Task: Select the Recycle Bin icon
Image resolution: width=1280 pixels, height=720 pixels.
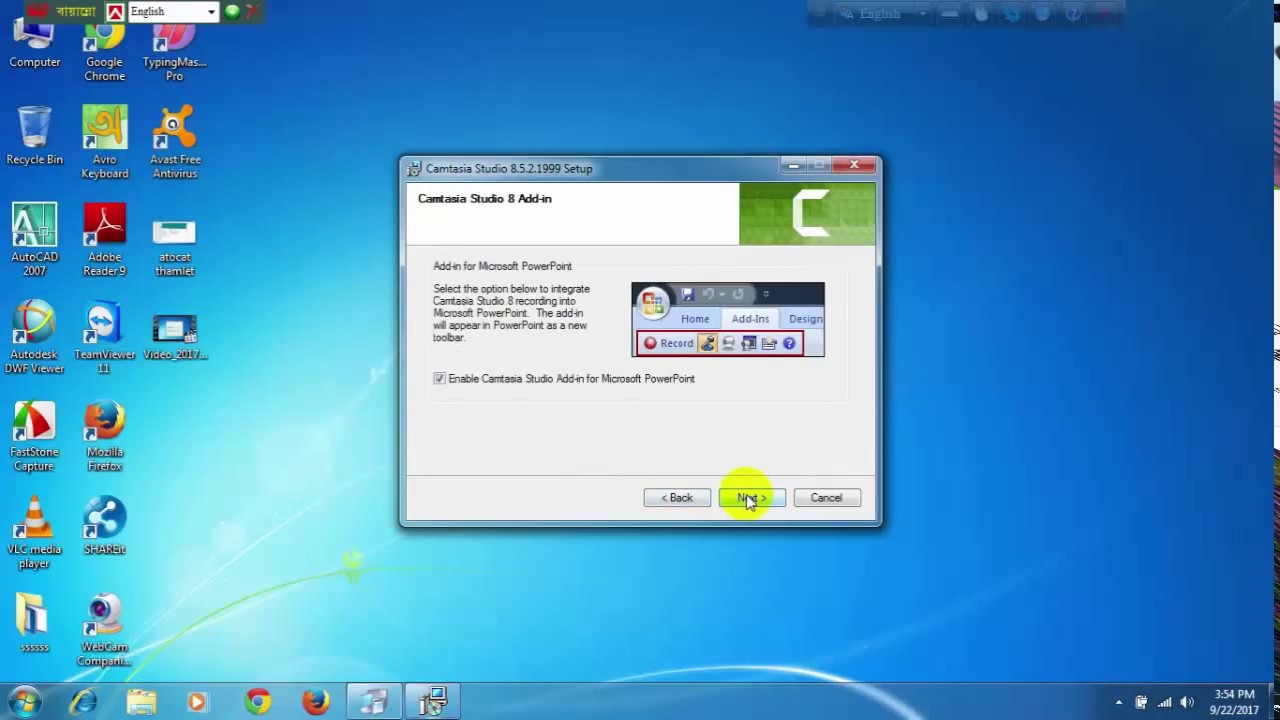Action: tap(34, 135)
